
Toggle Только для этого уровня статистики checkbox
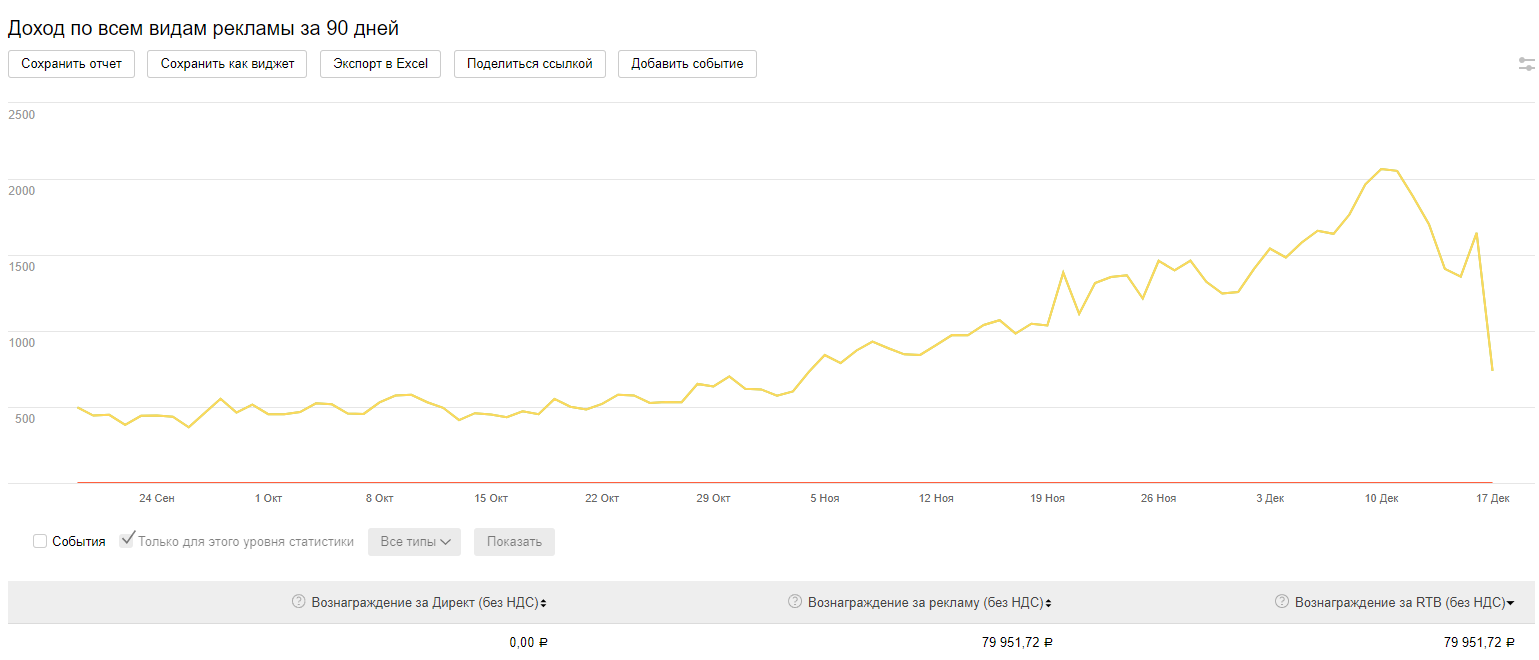coord(127,541)
